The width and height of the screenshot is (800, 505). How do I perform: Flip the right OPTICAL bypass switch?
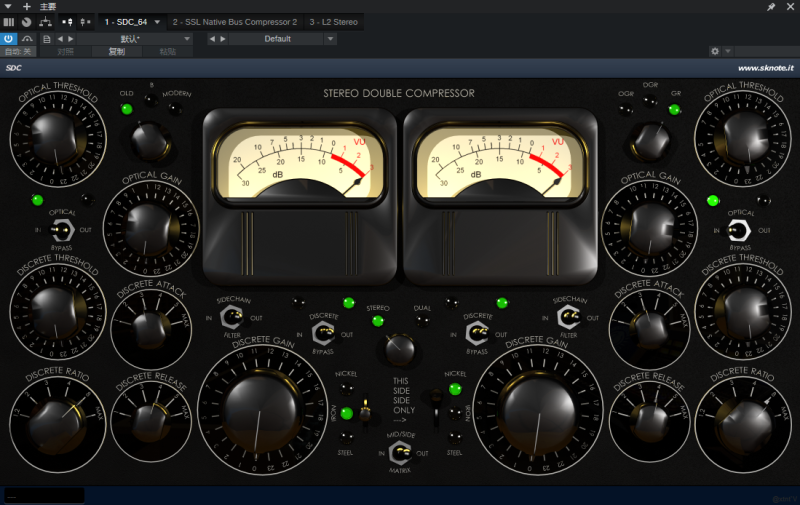click(x=739, y=231)
